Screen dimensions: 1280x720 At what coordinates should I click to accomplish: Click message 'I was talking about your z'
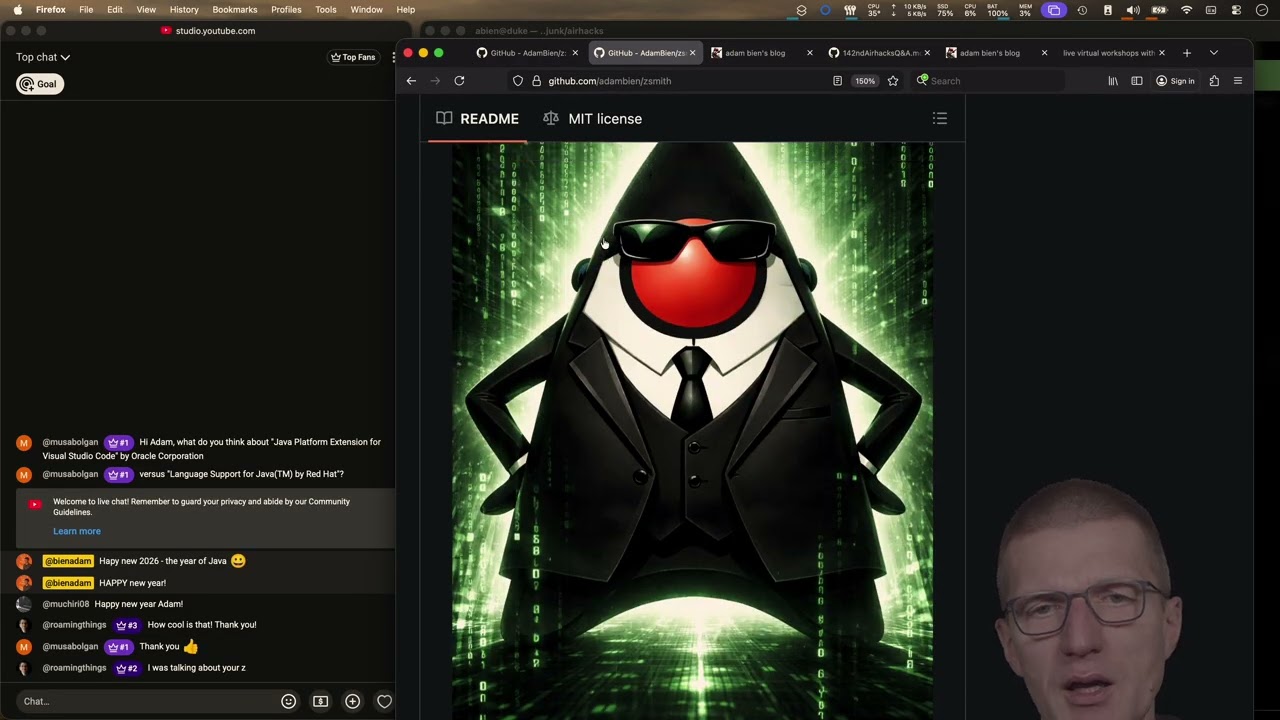coord(196,668)
